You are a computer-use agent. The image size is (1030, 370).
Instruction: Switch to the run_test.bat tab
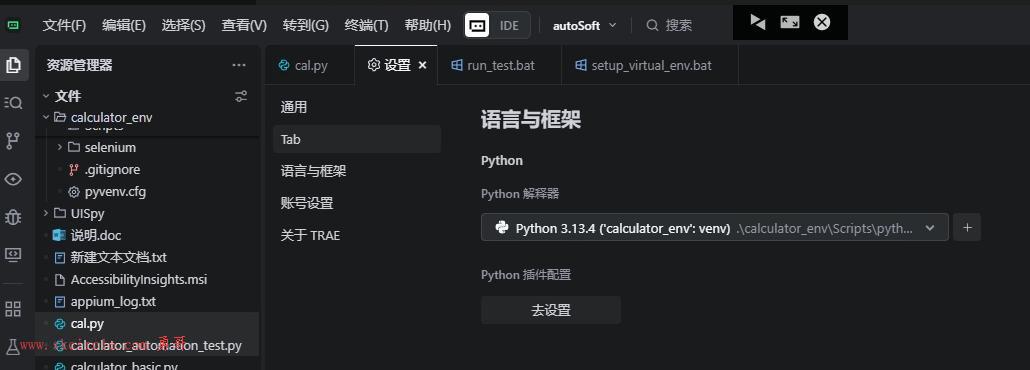(x=500, y=65)
